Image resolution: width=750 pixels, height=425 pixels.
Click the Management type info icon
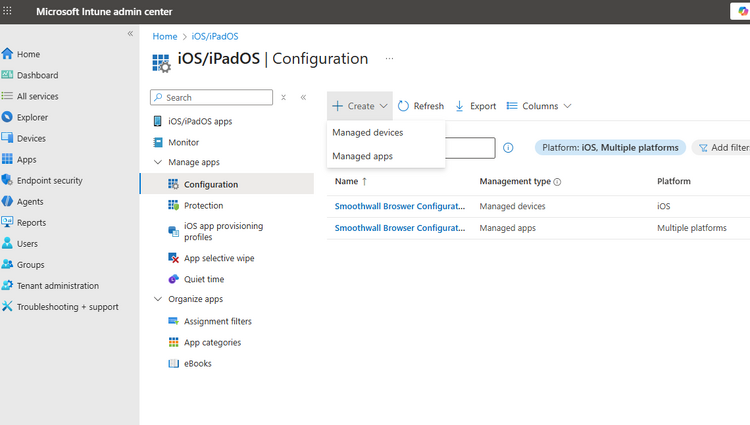tap(557, 182)
